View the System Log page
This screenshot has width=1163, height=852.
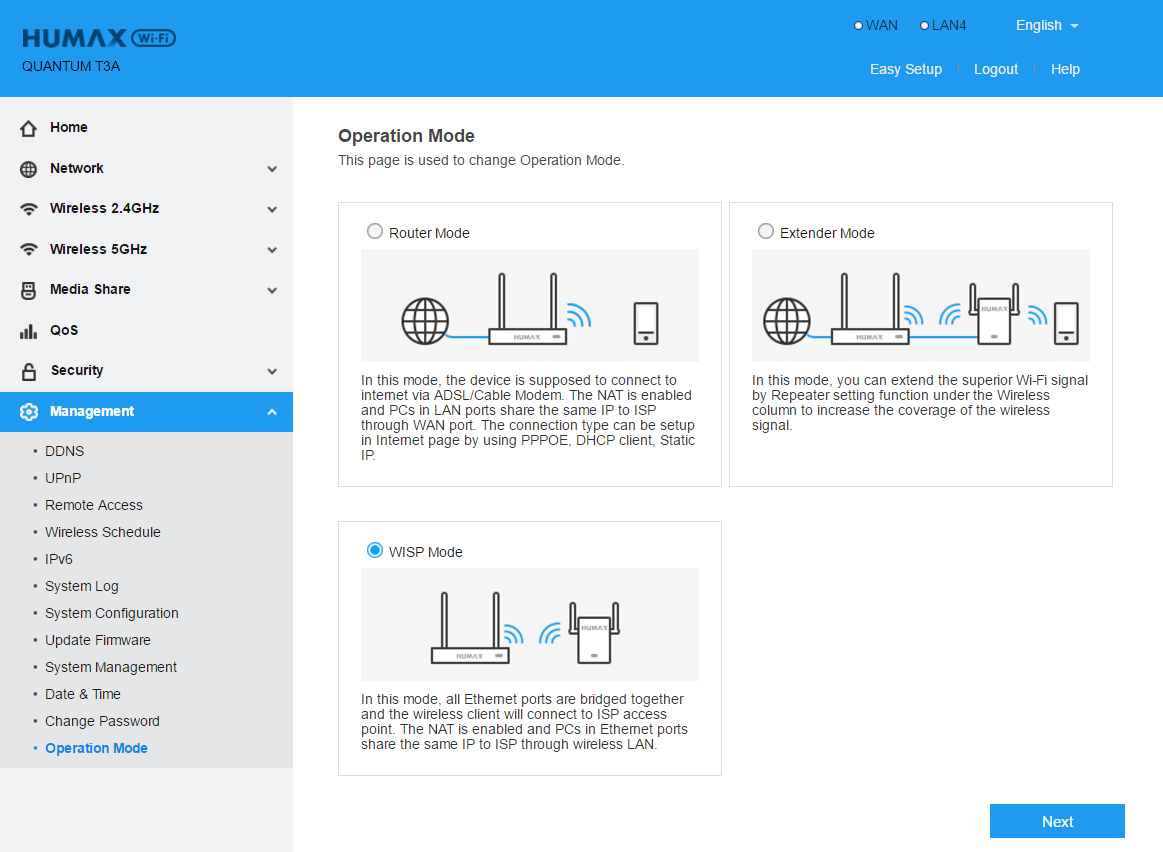pos(82,586)
